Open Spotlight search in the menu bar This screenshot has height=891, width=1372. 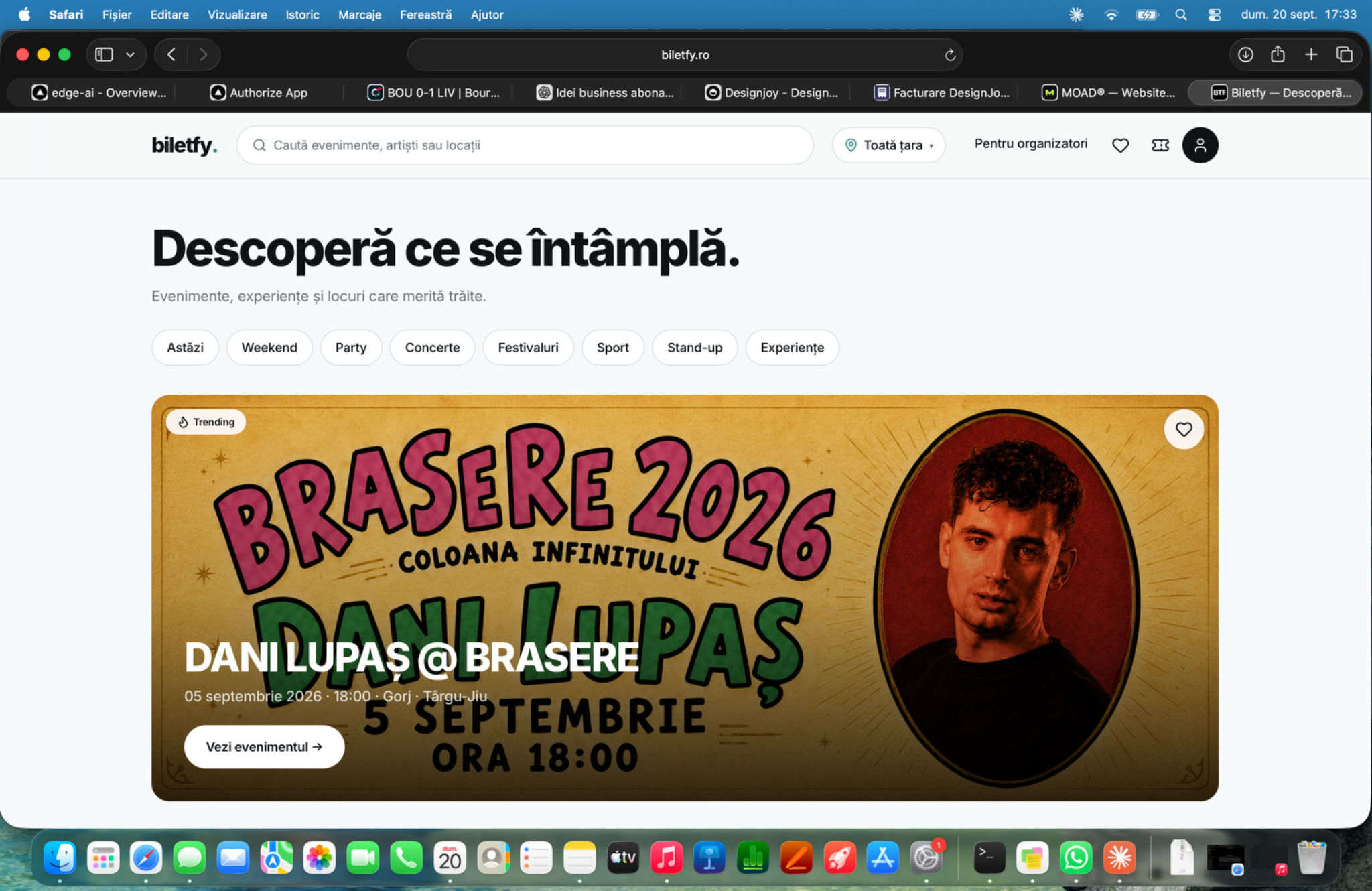pos(1181,15)
